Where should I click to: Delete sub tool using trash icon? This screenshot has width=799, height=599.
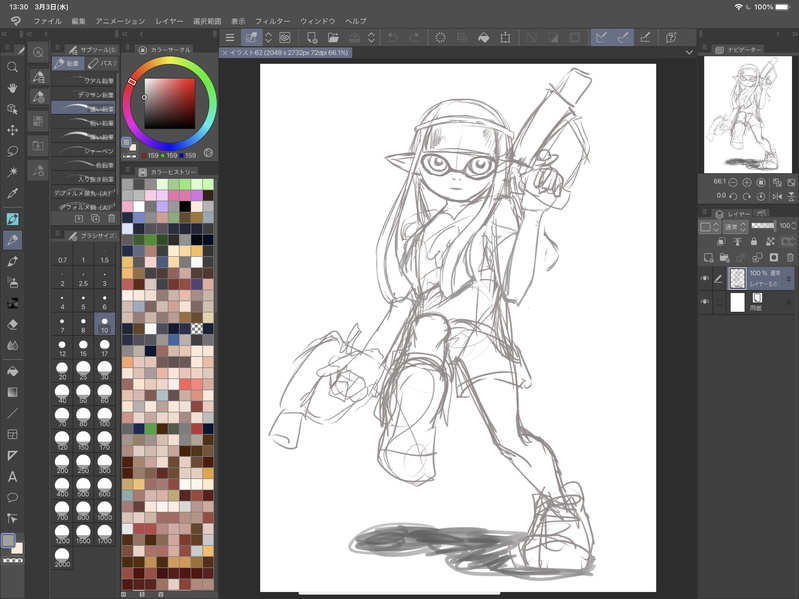(x=112, y=218)
